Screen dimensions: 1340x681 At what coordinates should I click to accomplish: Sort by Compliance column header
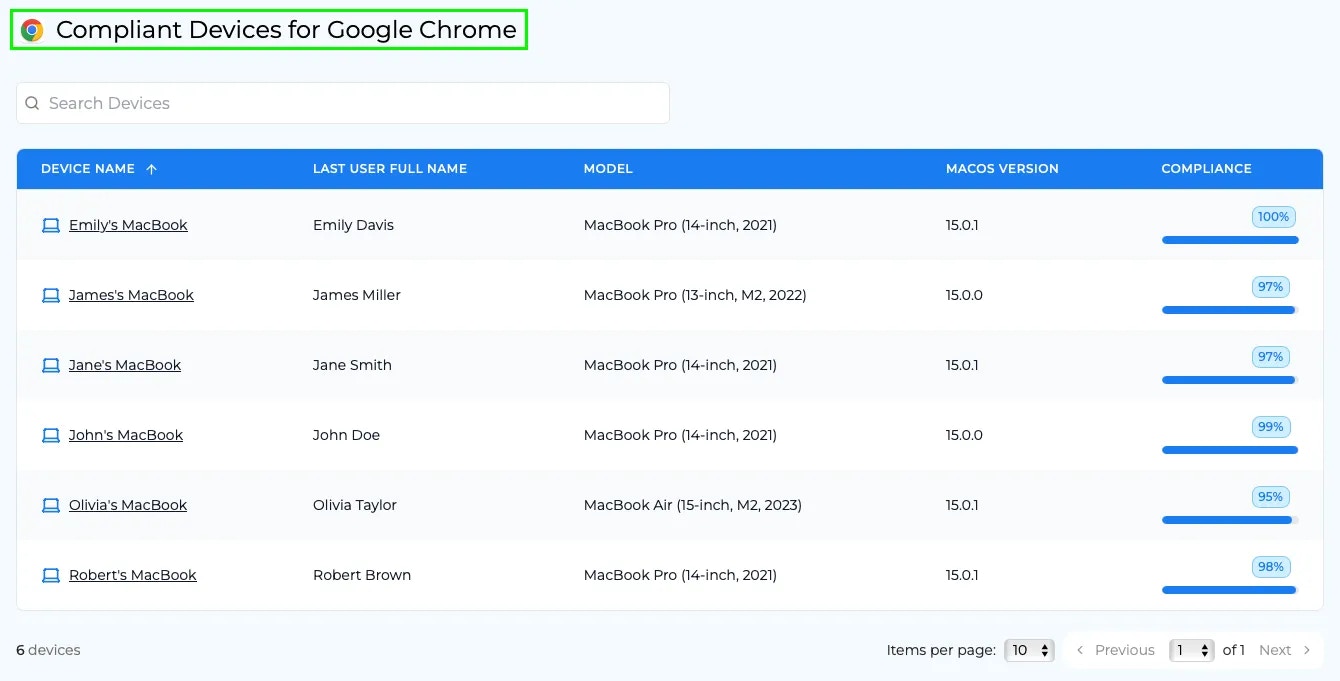click(x=1206, y=169)
